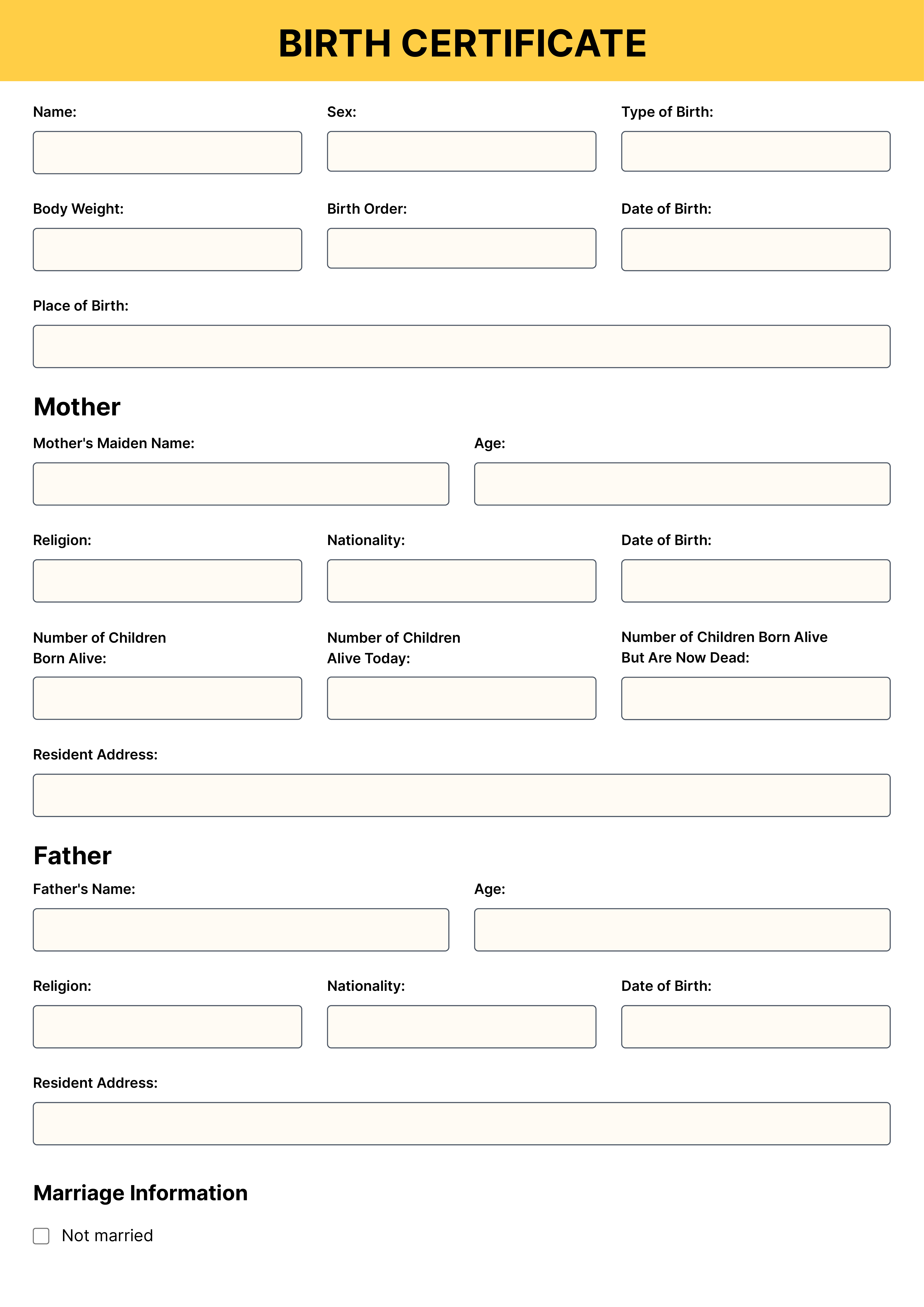Click the Age field under Father
924x1307 pixels.
tap(682, 930)
